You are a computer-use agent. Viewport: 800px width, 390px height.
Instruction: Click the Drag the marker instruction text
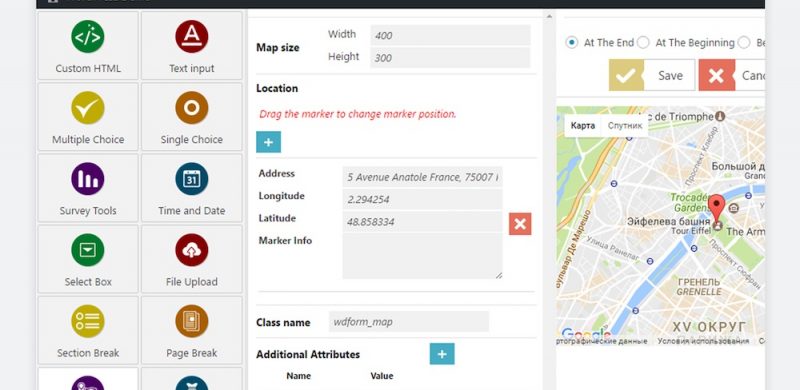[358, 114]
